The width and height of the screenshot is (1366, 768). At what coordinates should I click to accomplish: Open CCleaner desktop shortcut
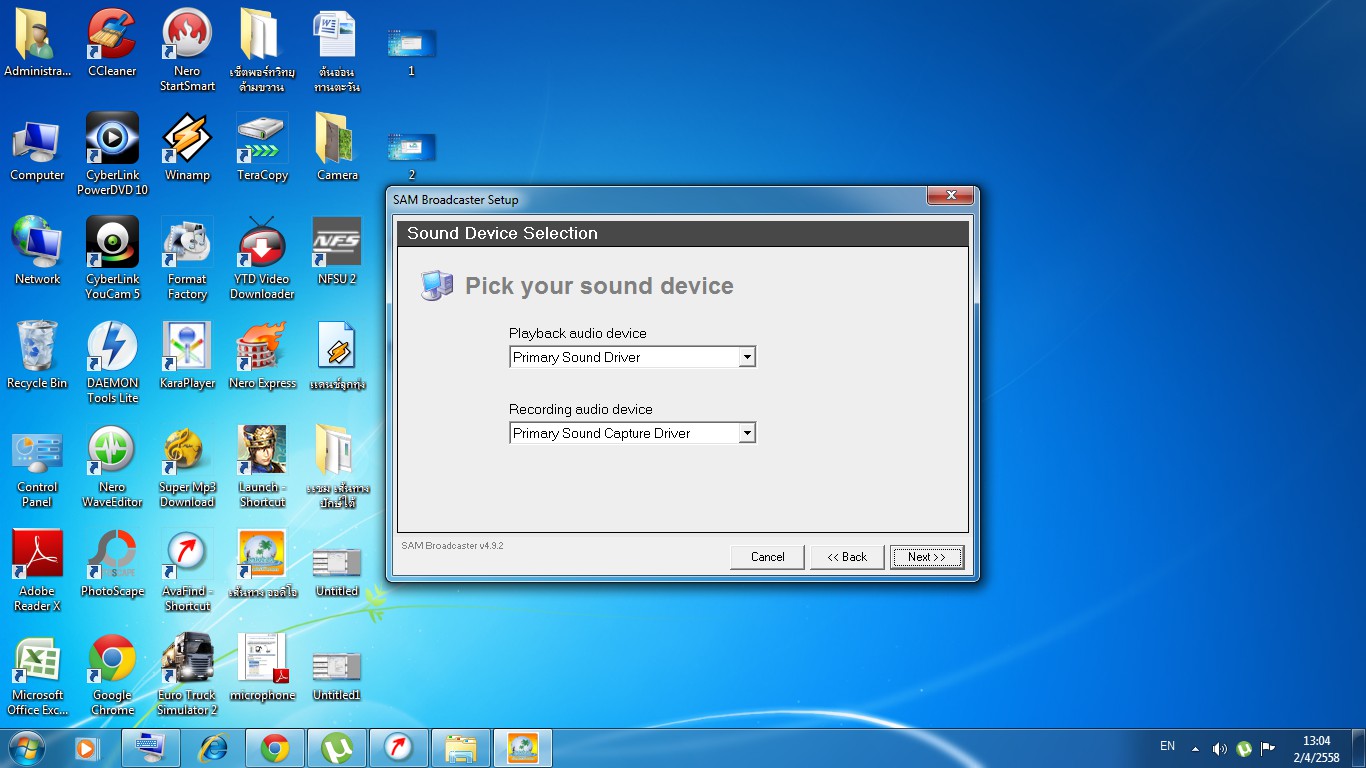coord(112,43)
